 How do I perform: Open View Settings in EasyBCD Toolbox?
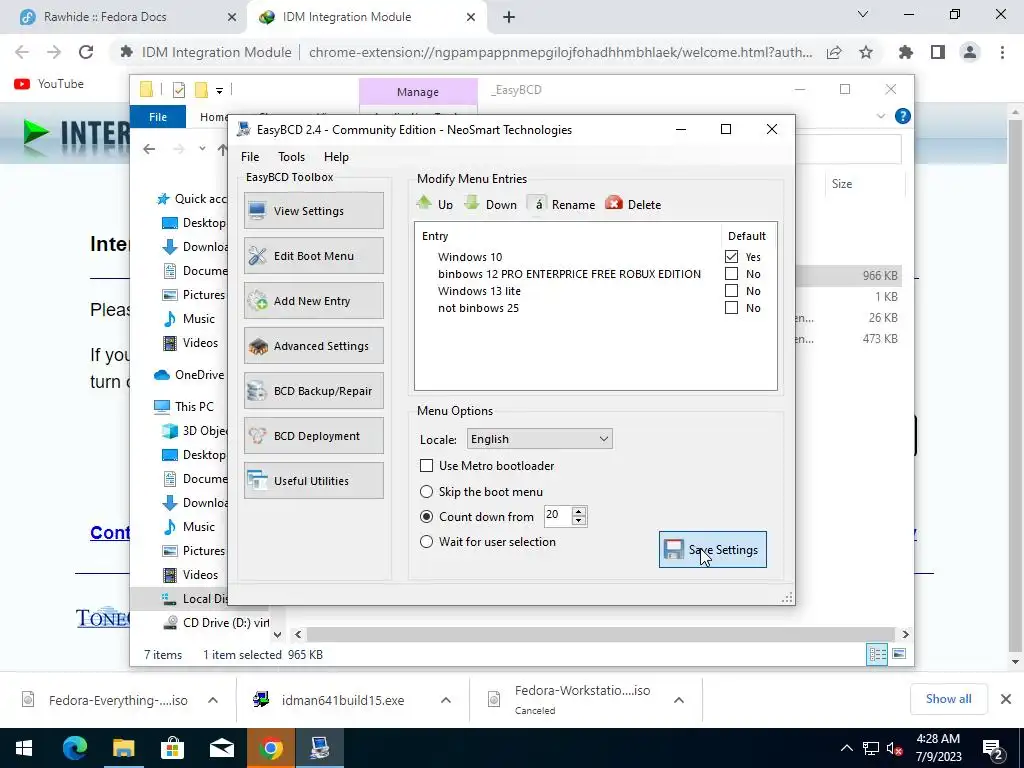pyautogui.click(x=313, y=210)
